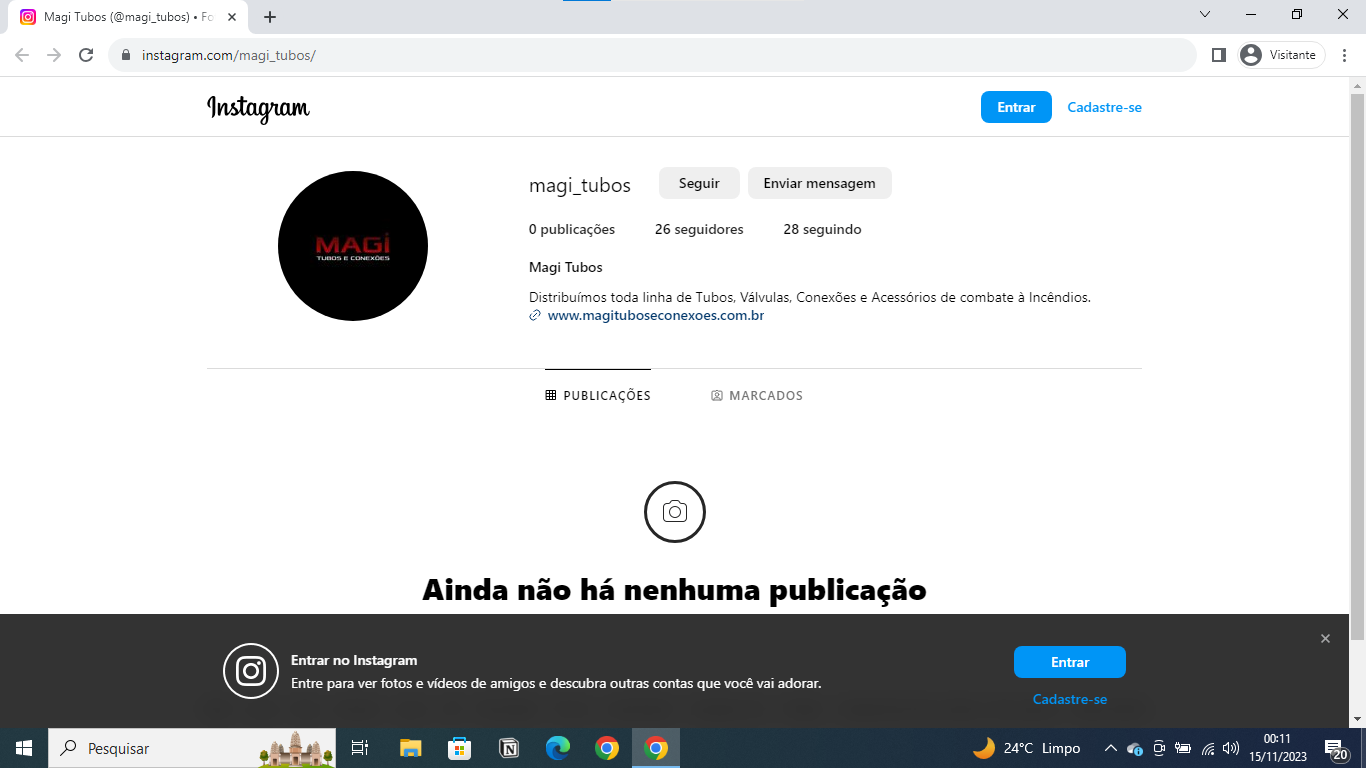The height and width of the screenshot is (768, 1366).
Task: Click the camera icon above the no-posts message
Action: coord(675,511)
